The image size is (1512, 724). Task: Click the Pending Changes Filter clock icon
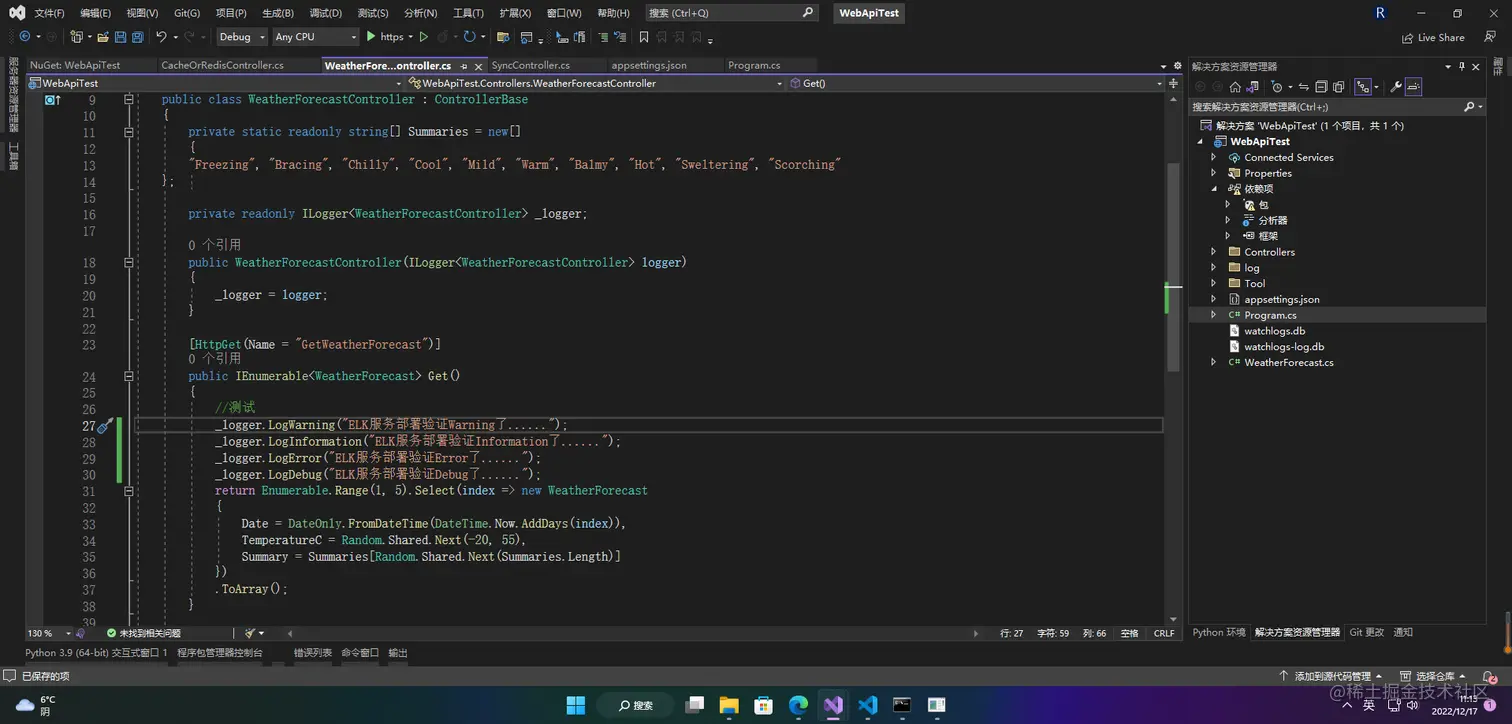point(1276,87)
